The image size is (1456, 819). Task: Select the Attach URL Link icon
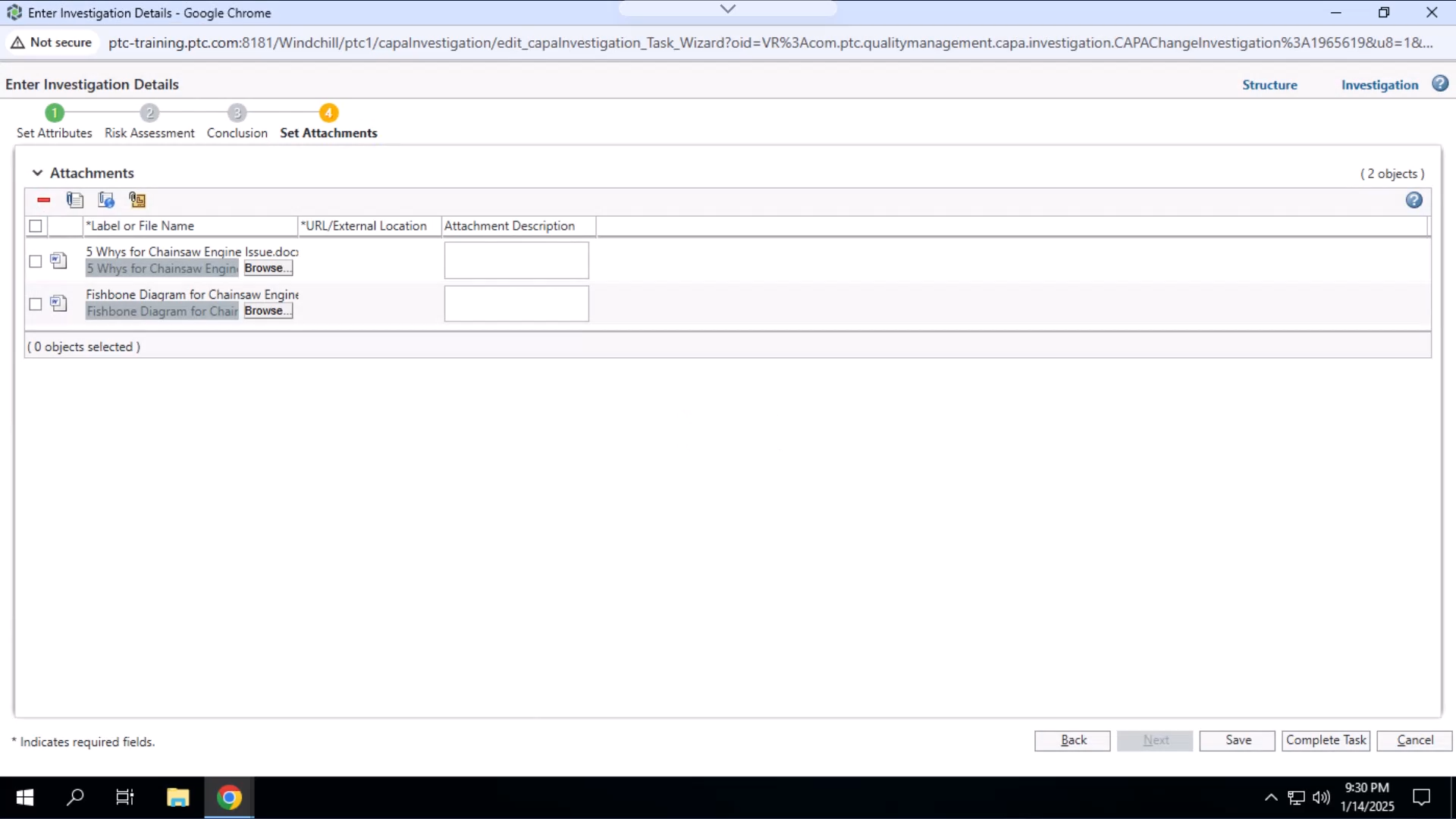(x=106, y=199)
